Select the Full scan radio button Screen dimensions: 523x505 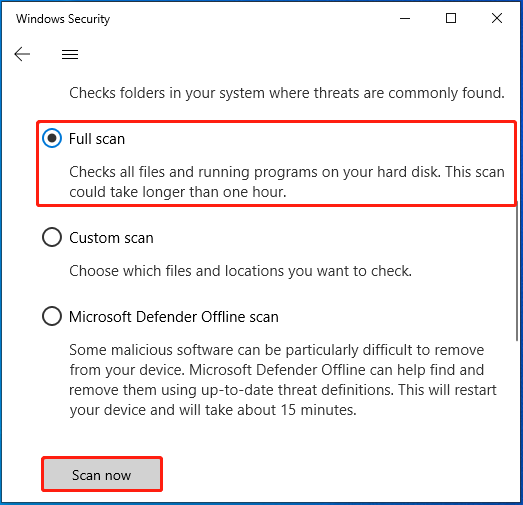click(x=52, y=138)
